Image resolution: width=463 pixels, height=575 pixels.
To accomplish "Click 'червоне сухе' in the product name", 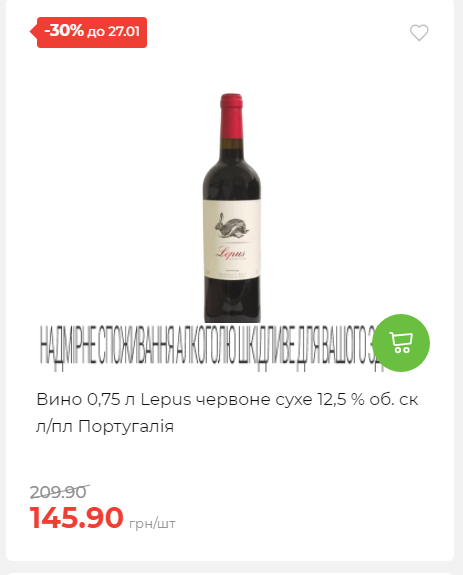I will pyautogui.click(x=254, y=399).
